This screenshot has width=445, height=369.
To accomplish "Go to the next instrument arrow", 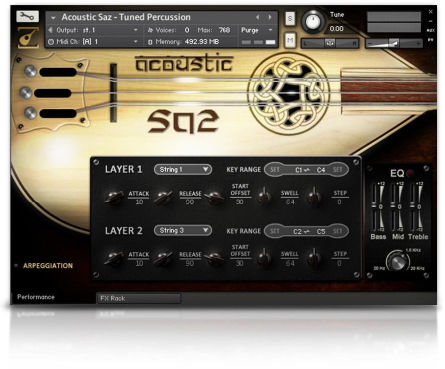I will (270, 17).
